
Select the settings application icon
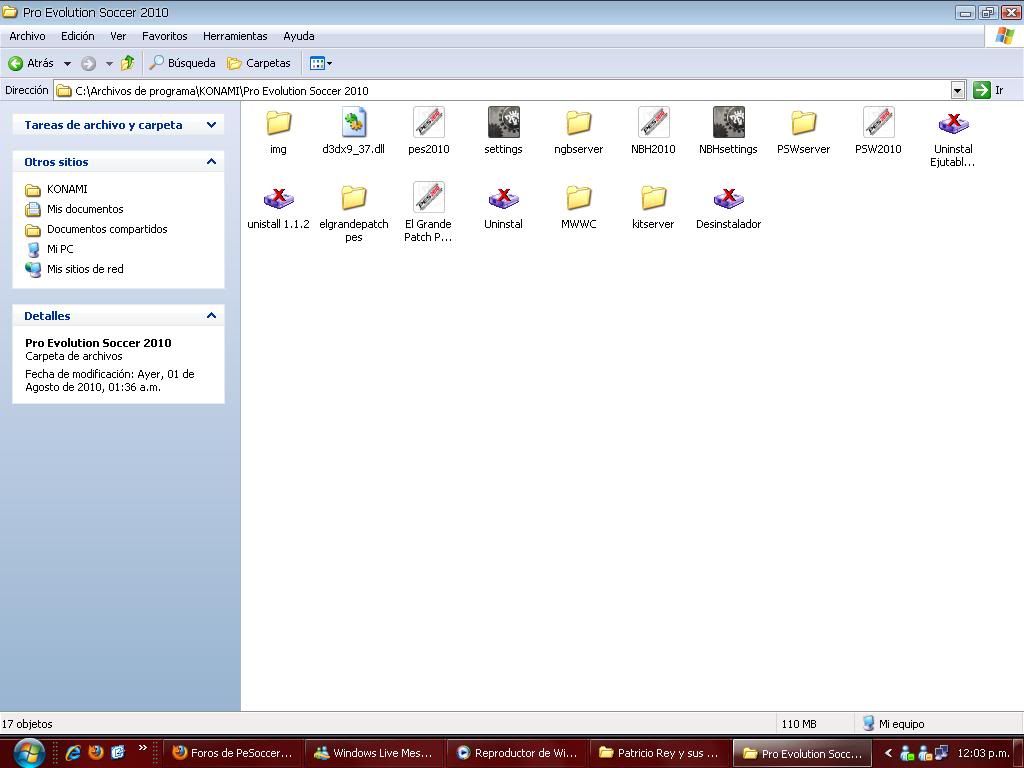504,123
